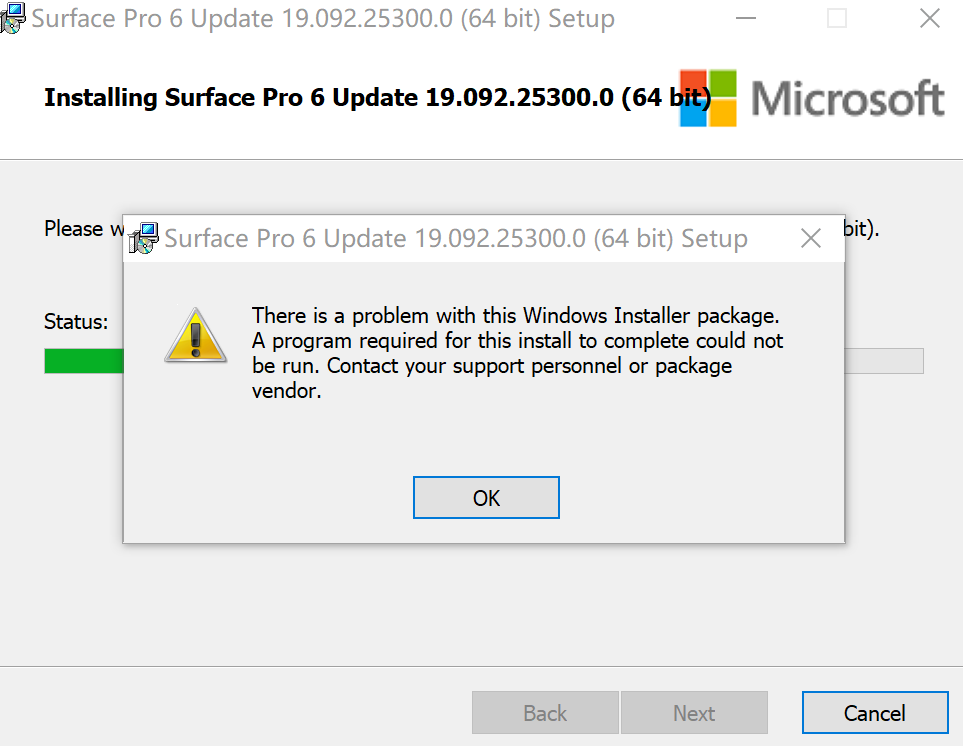This screenshot has height=746, width=963.
Task: Close the error dialog with X
Action: pyautogui.click(x=811, y=238)
